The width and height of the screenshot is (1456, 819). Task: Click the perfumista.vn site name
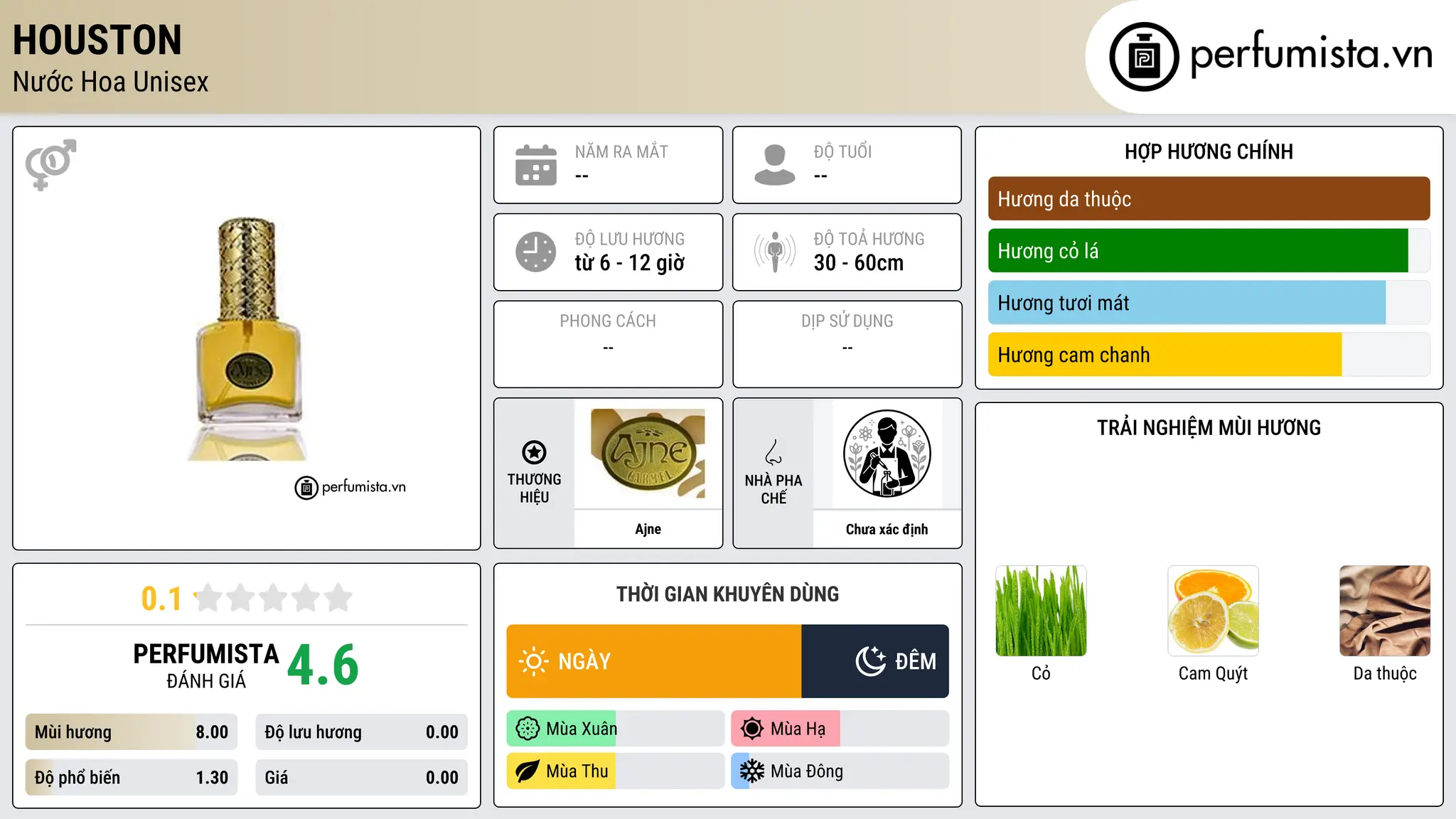coord(1312,54)
